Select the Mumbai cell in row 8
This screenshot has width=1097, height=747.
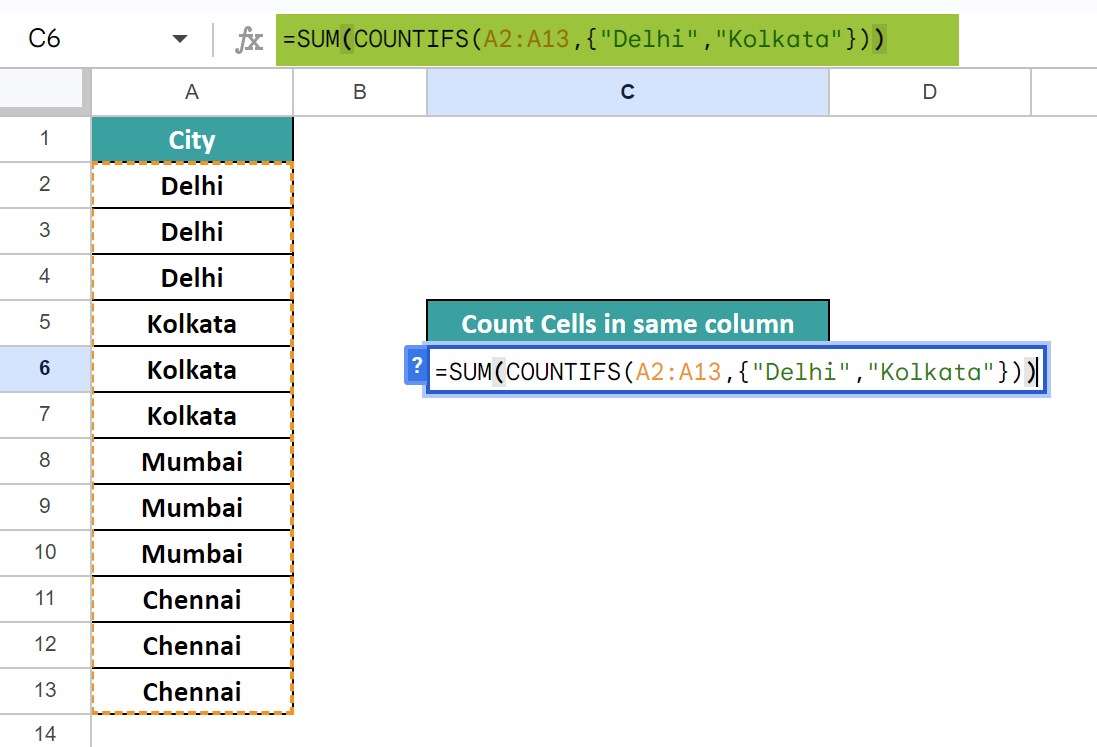(192, 462)
